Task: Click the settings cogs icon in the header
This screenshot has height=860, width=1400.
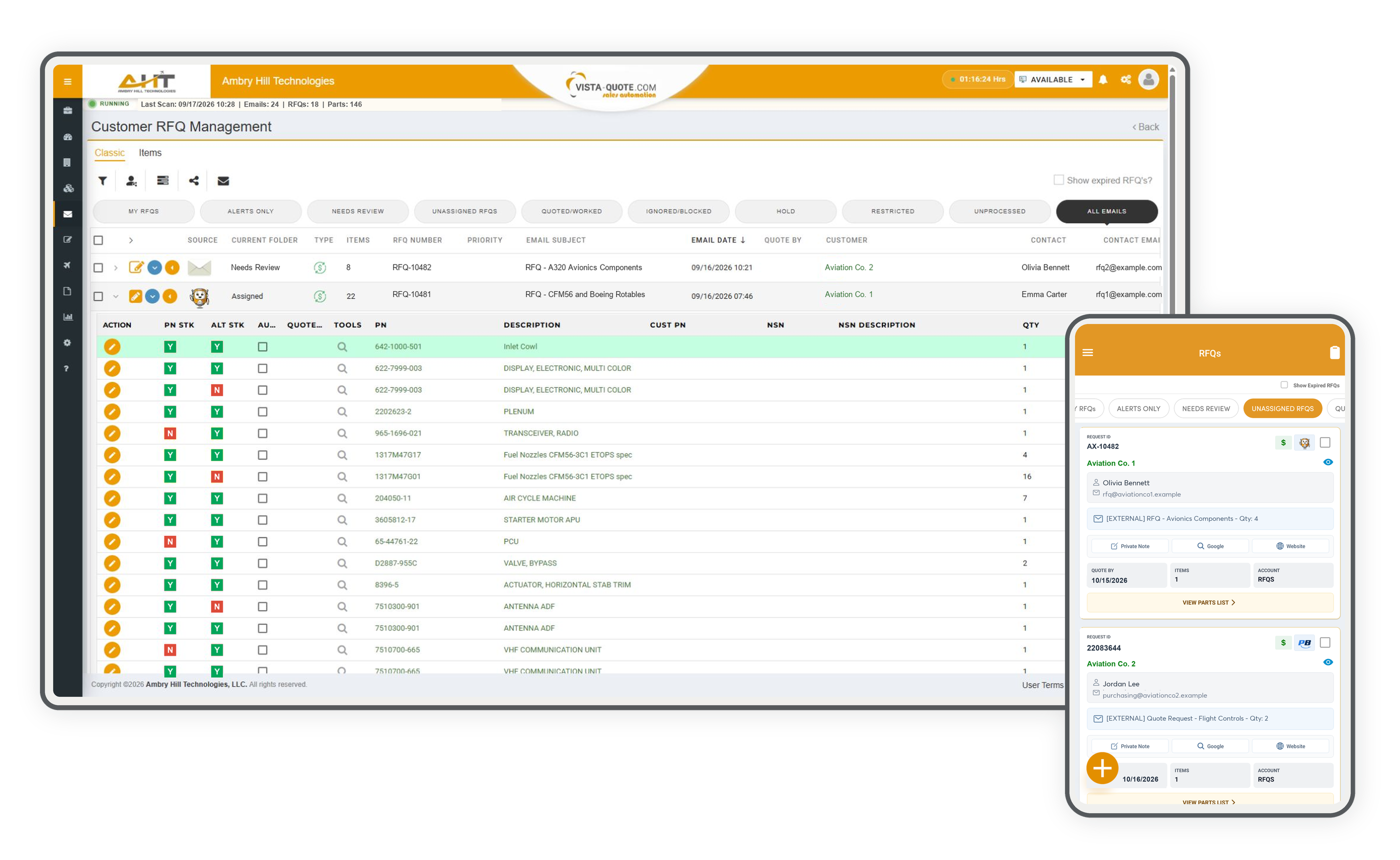Action: (1126, 79)
